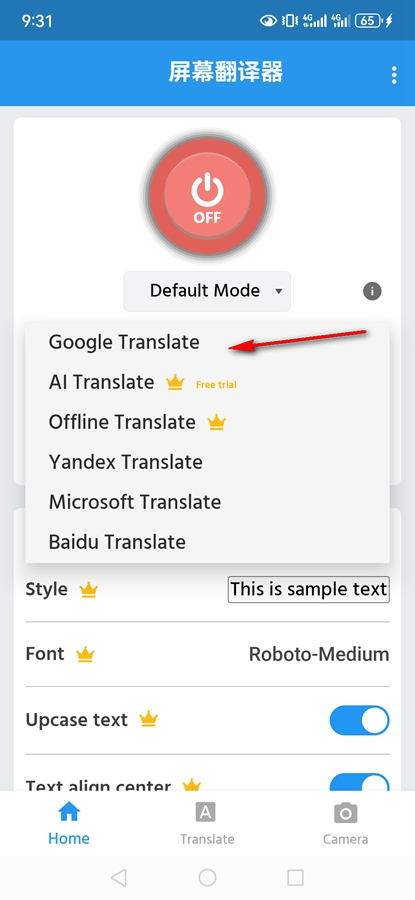This screenshot has height=900, width=415.
Task: Toggle the Text align center switch
Action: 359,782
